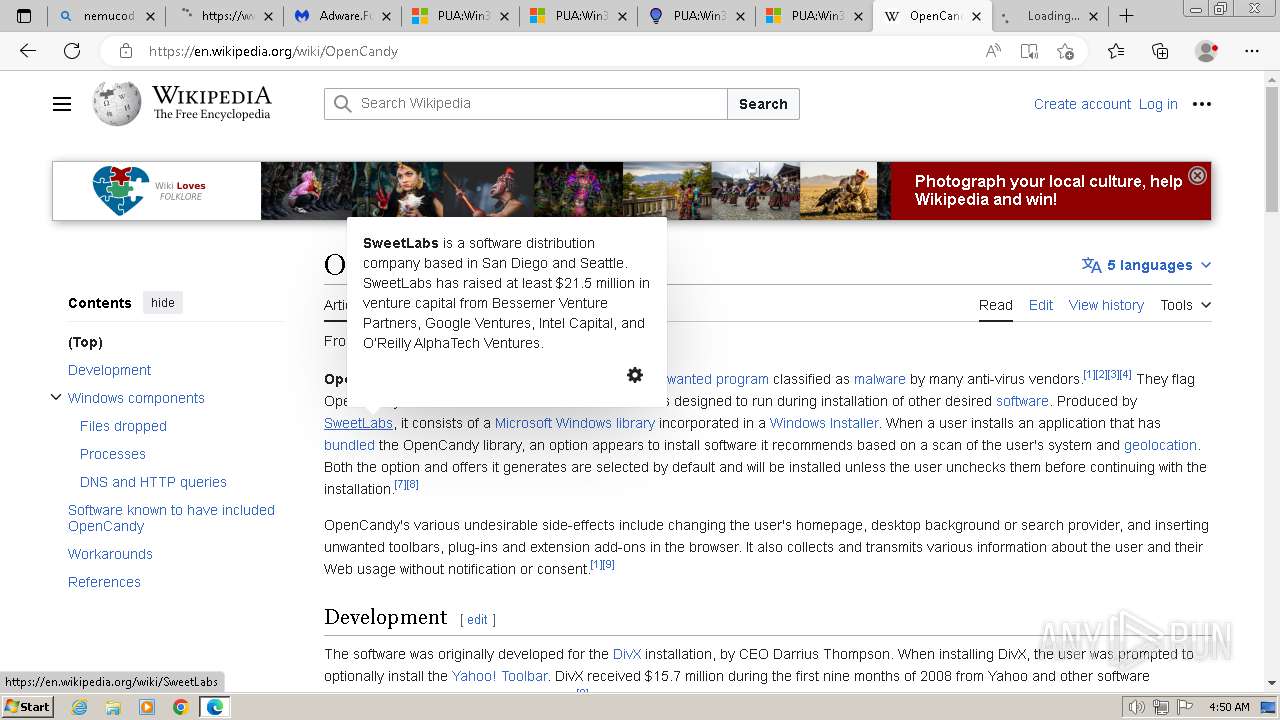Screen dimensions: 1280x720
Task: Open the Yahoo! Toolbar link
Action: point(500,676)
